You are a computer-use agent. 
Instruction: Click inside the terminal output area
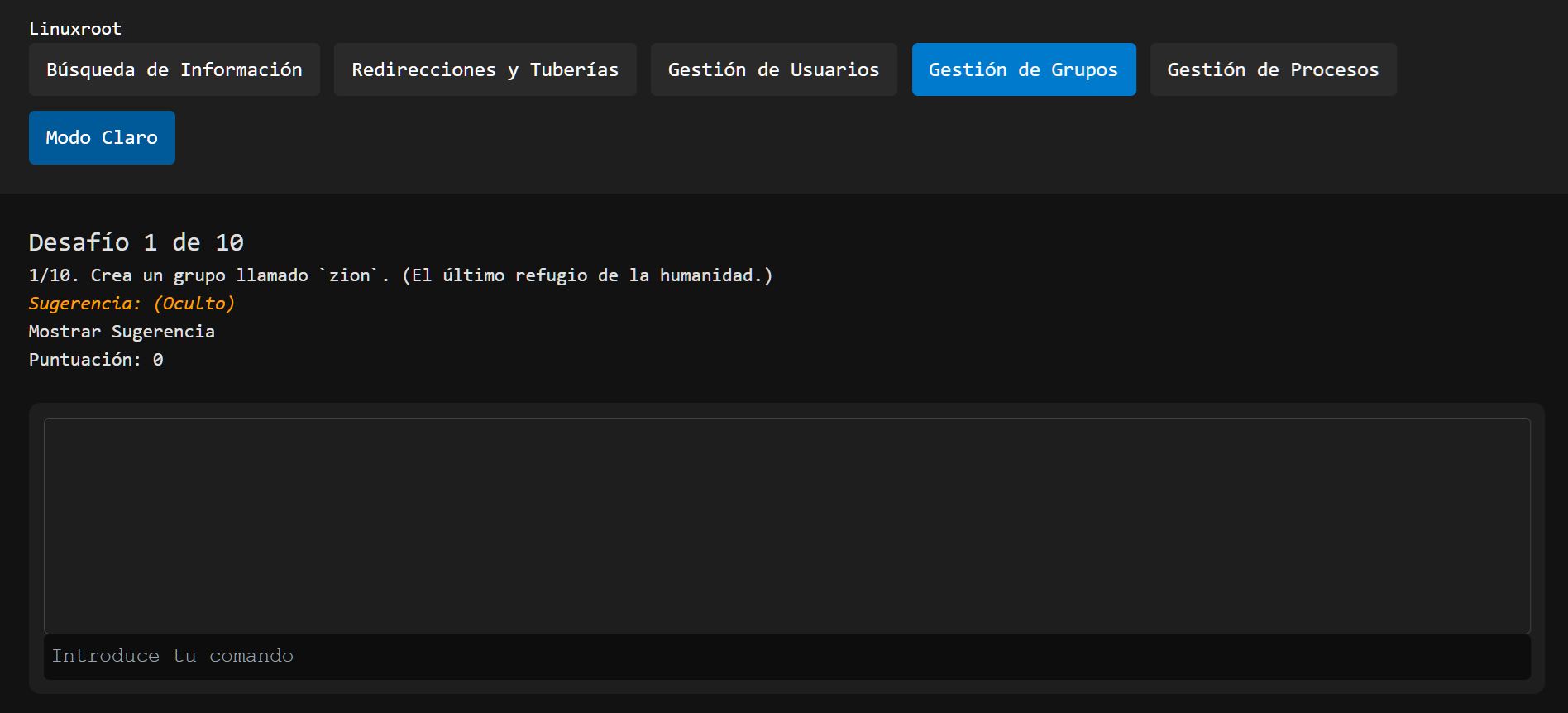pyautogui.click(x=787, y=526)
